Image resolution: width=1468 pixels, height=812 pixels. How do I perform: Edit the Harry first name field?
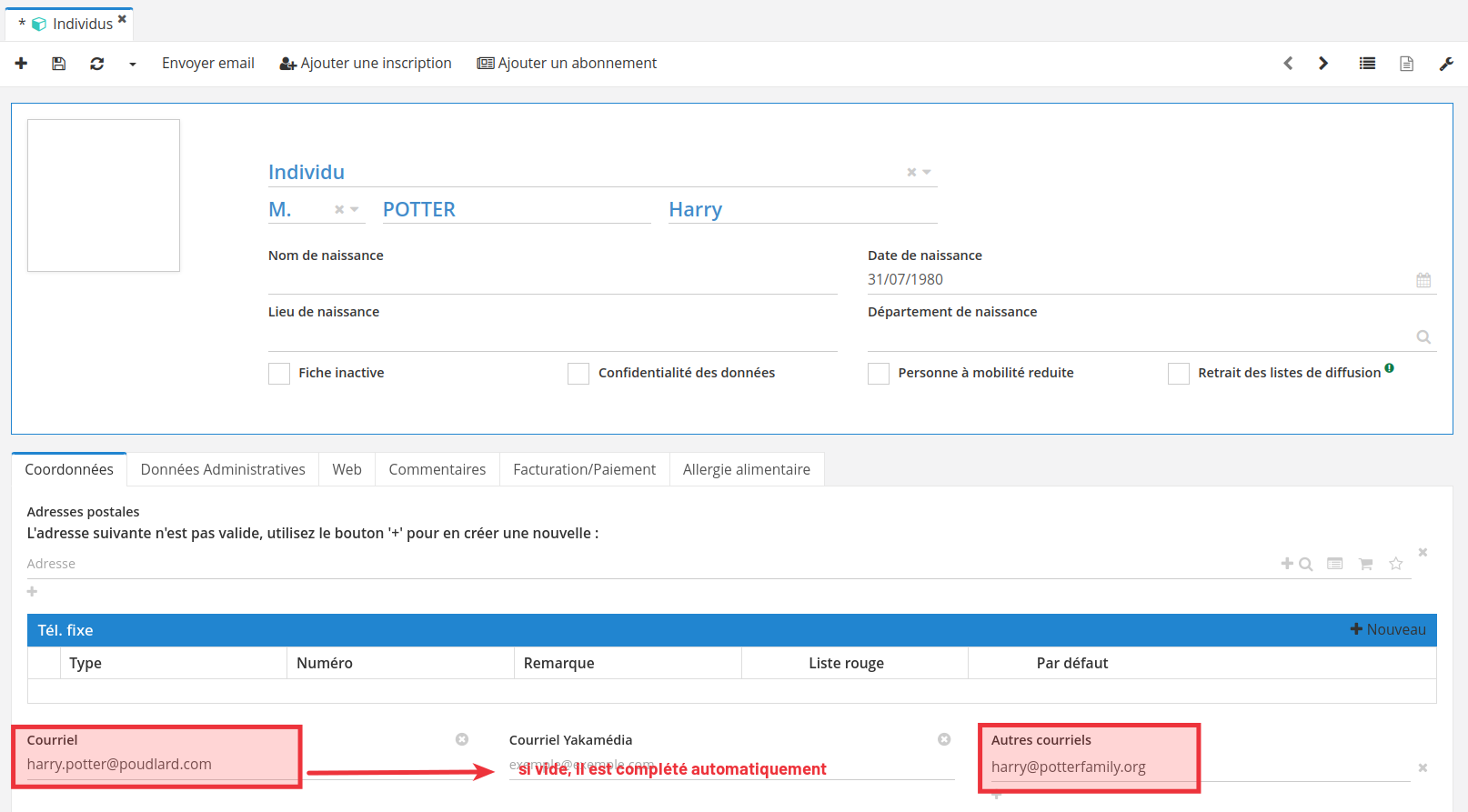tap(802, 209)
